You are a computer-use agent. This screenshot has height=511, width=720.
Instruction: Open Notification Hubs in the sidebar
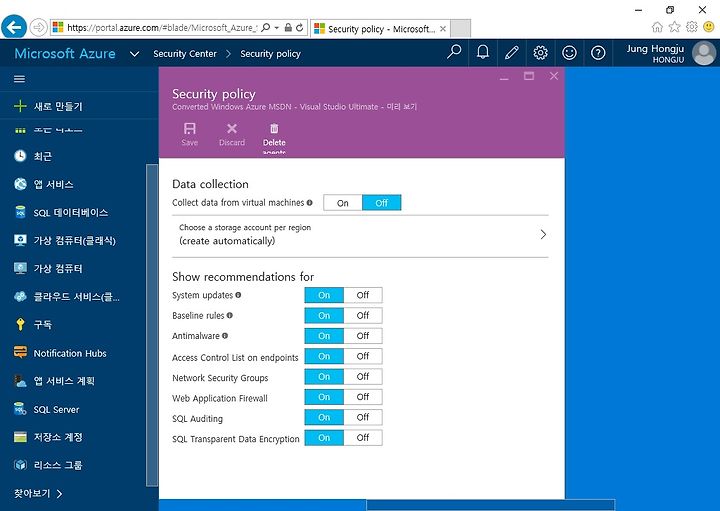(60, 353)
